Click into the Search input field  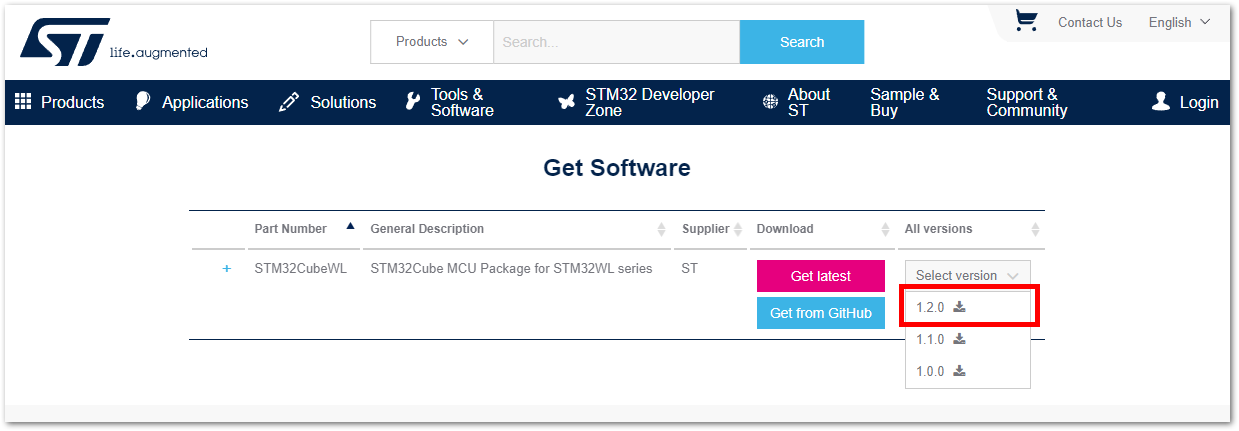click(616, 42)
